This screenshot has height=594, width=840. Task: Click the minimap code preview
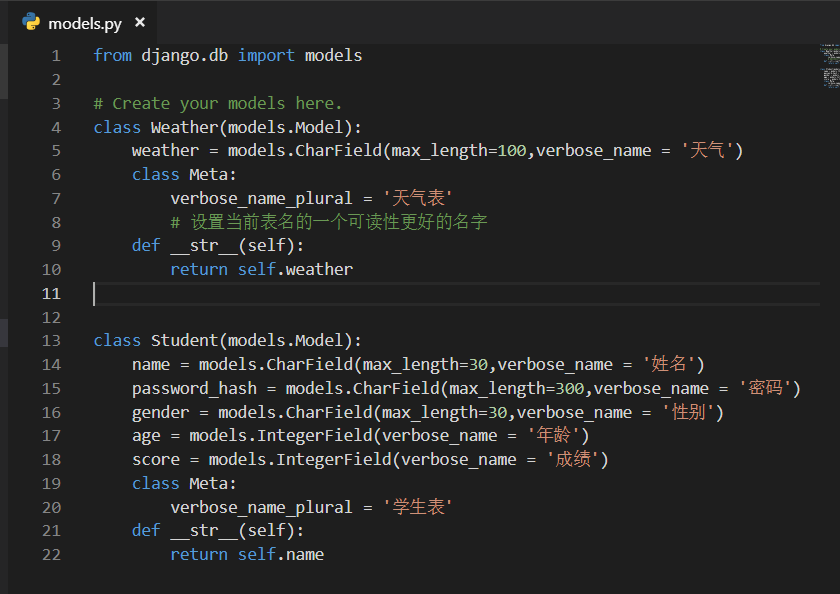tap(831, 68)
